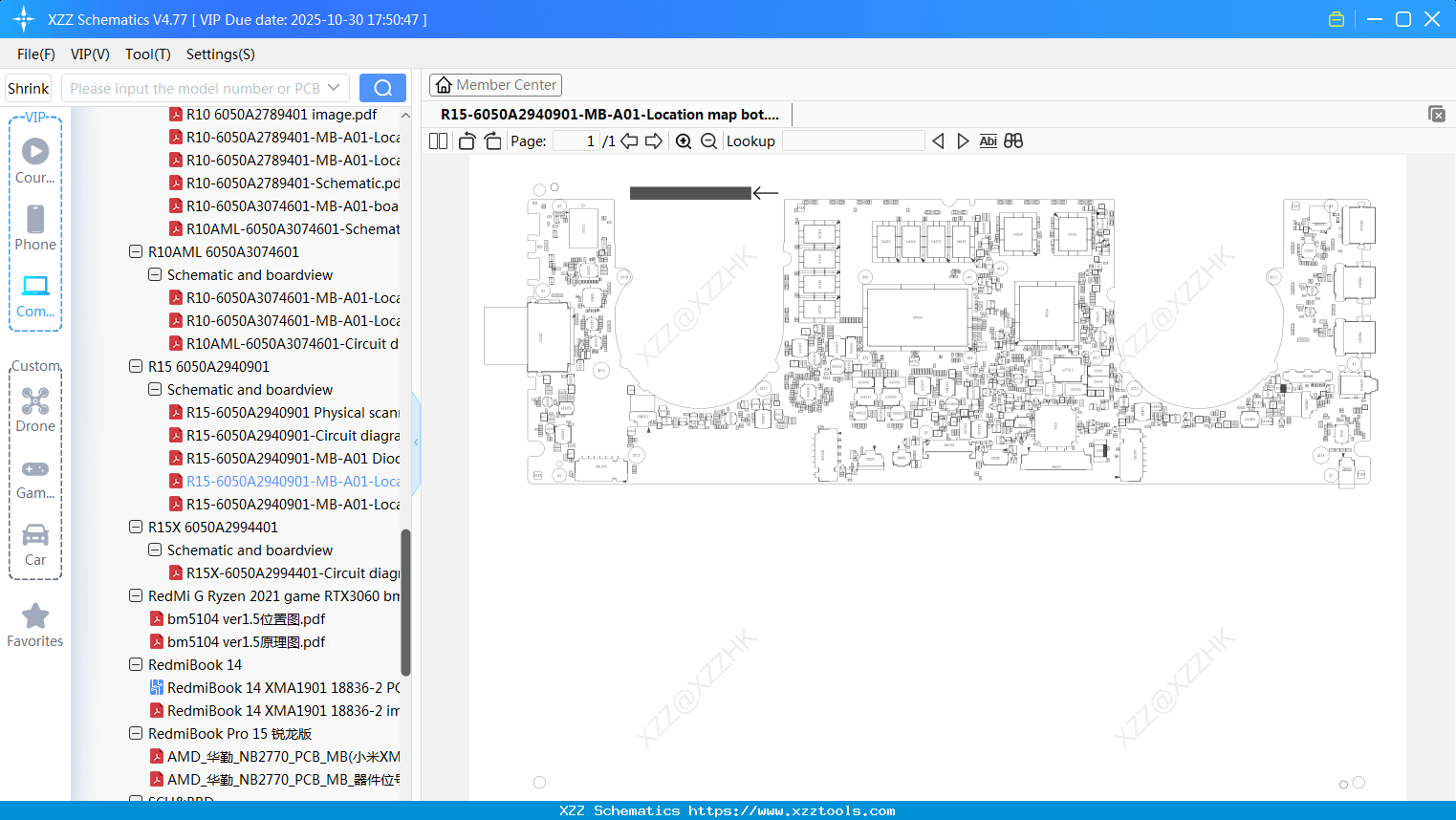1456x820 pixels.
Task: Click the Lookup text field
Action: tap(854, 141)
